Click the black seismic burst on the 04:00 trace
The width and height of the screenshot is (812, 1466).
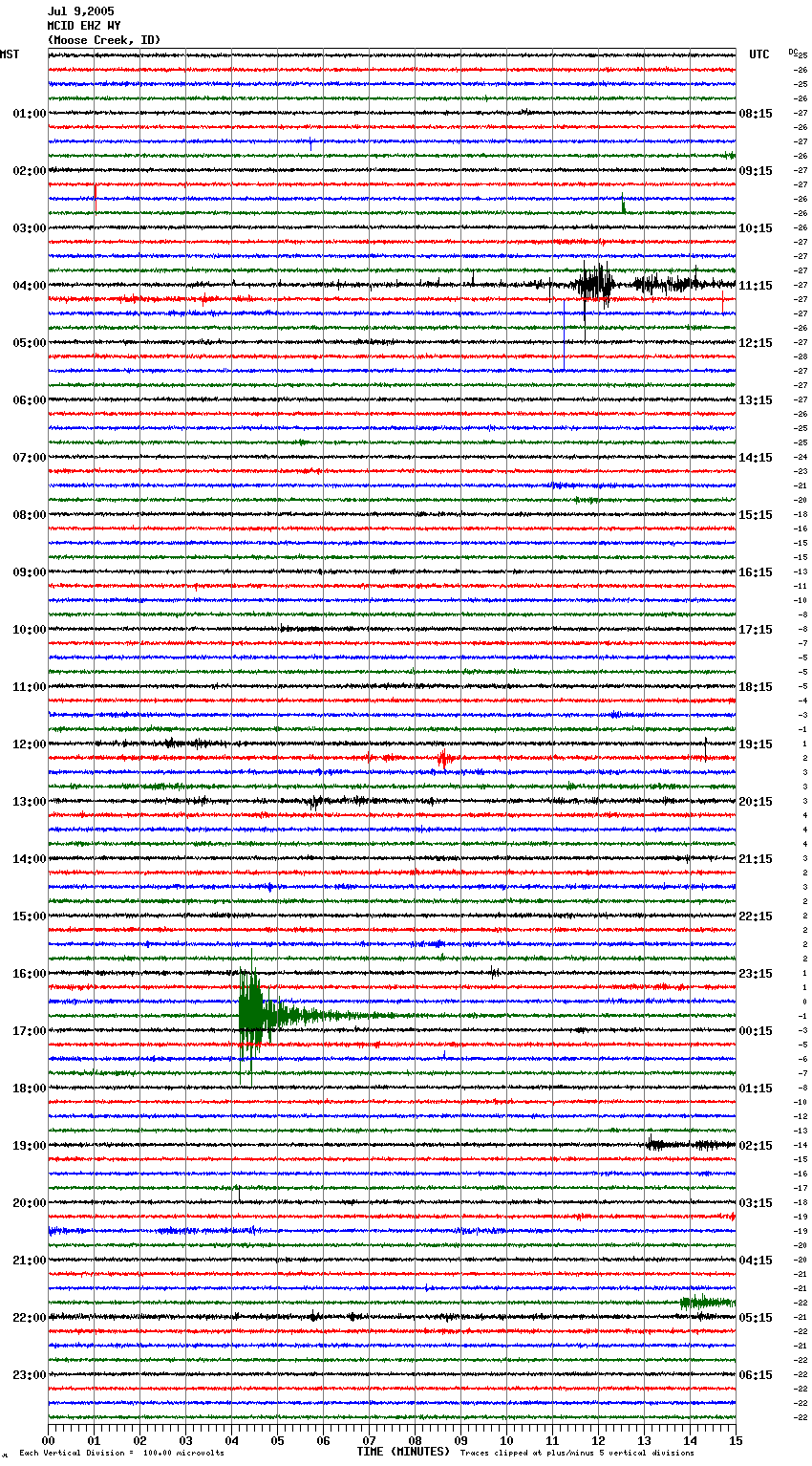595,284
